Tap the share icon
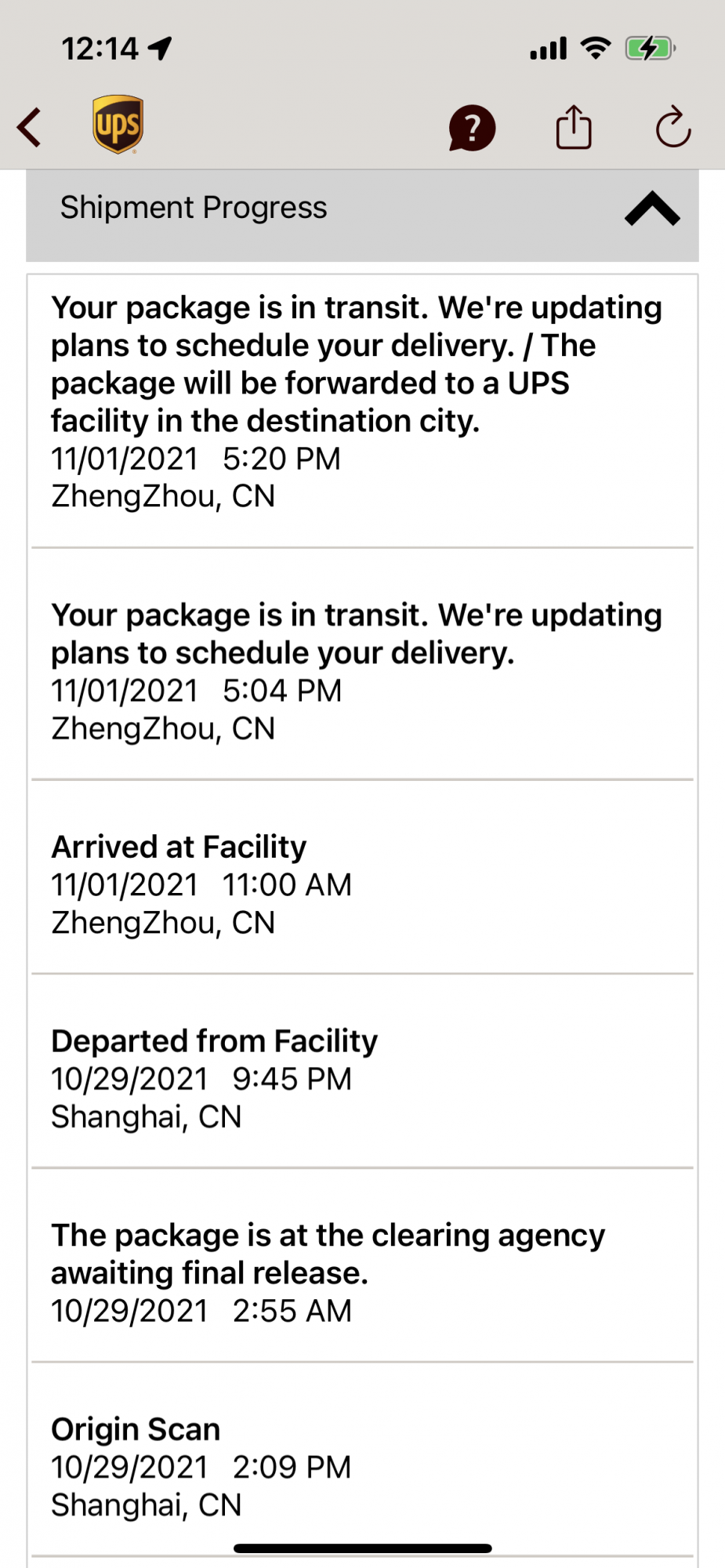Viewport: 725px width, 1568px height. [574, 127]
